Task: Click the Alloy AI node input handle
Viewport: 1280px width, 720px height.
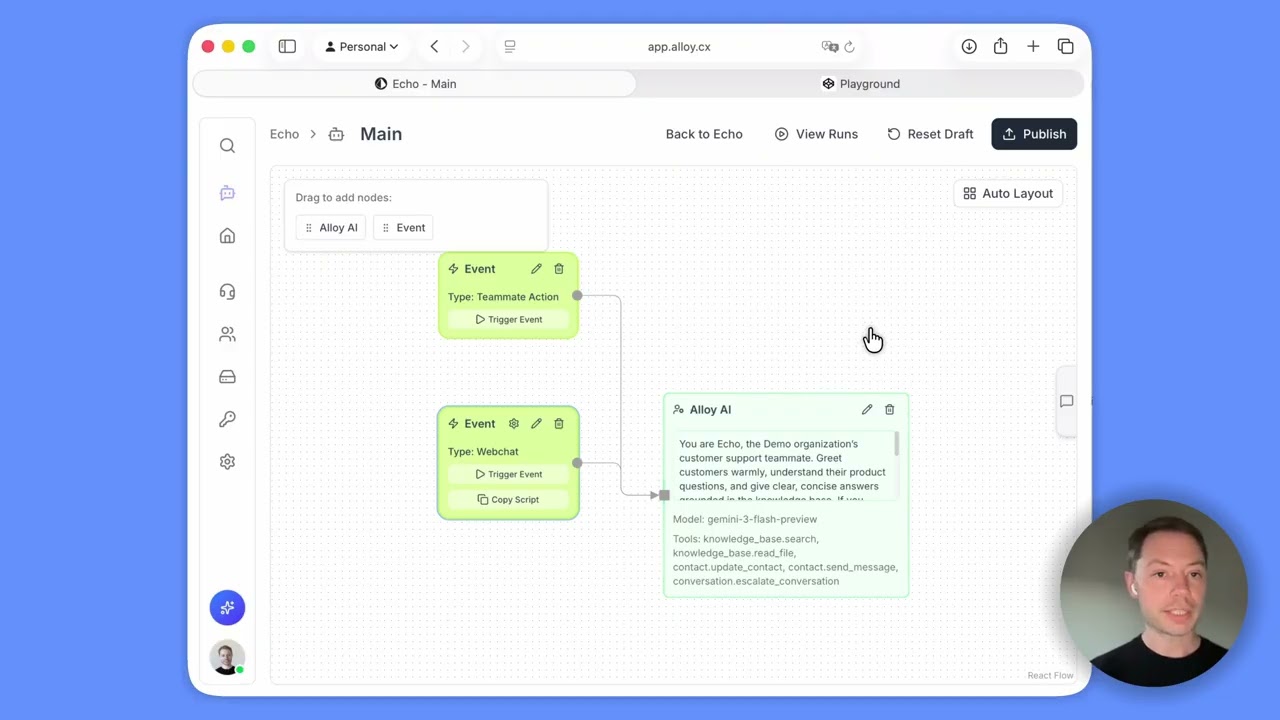Action: pos(664,495)
